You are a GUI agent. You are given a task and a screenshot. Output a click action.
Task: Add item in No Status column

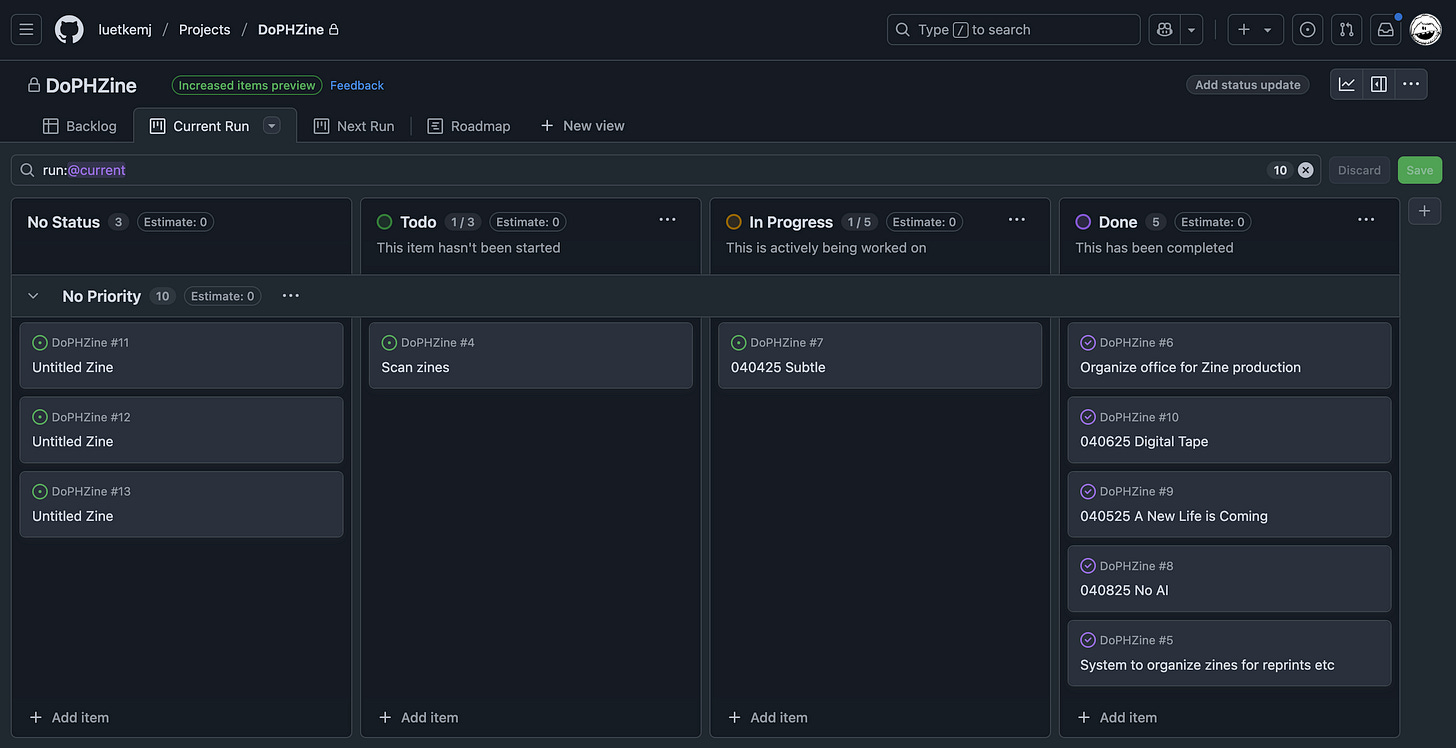[x=69, y=717]
